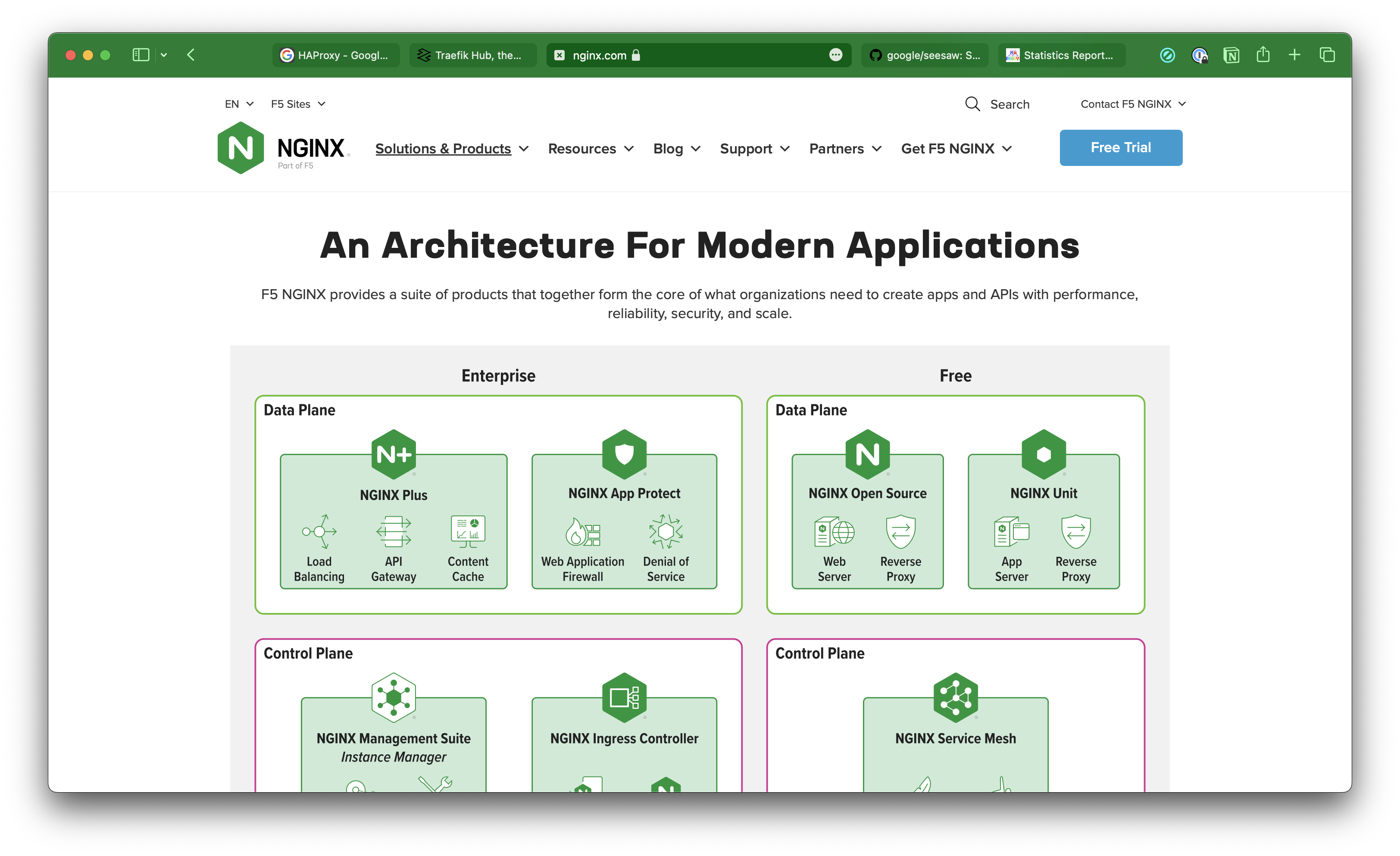Switch to HAProxy Google tab
The width and height of the screenshot is (1400, 856).
click(335, 55)
